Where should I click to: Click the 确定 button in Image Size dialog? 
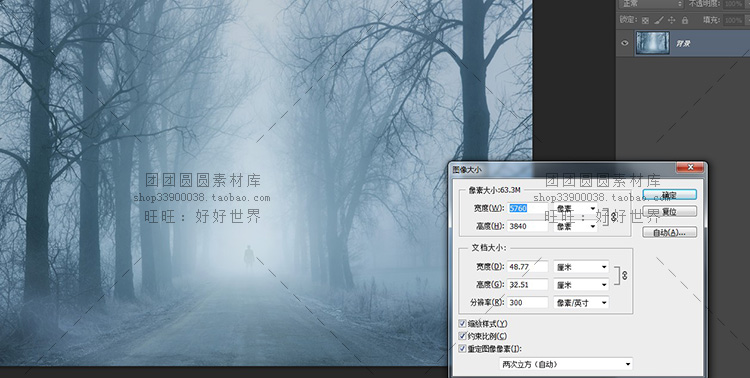(x=669, y=195)
